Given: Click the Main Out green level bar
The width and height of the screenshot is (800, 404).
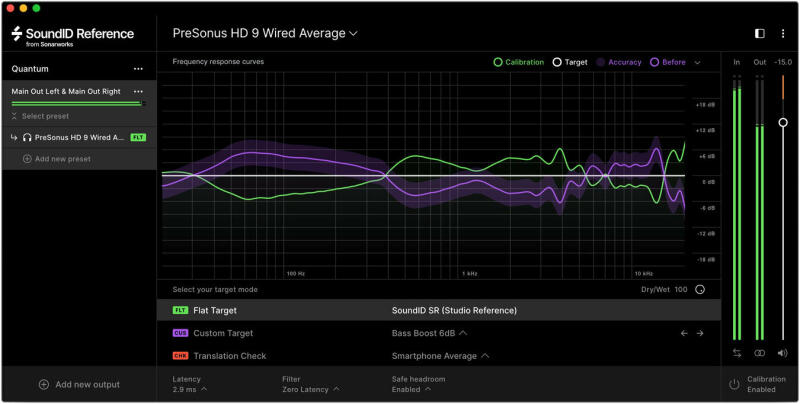Looking at the screenshot, I should pos(77,104).
